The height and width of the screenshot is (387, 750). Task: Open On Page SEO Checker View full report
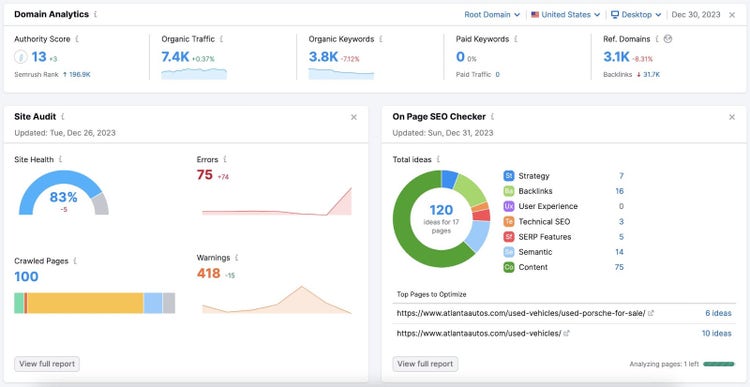(425, 364)
